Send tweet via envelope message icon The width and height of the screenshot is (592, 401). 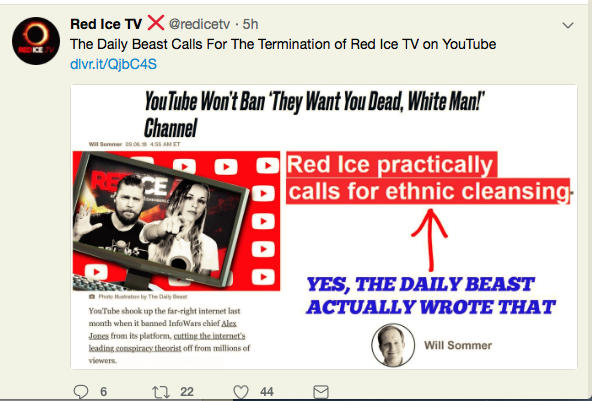tap(321, 392)
